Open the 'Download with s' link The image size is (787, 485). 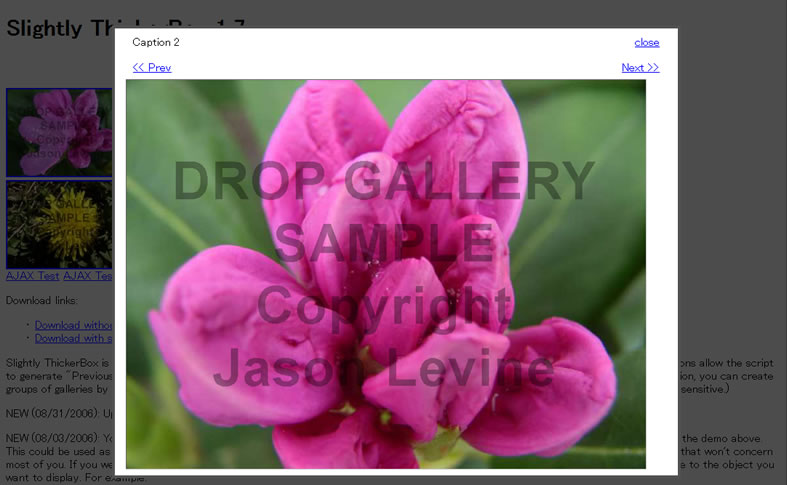pos(74,338)
